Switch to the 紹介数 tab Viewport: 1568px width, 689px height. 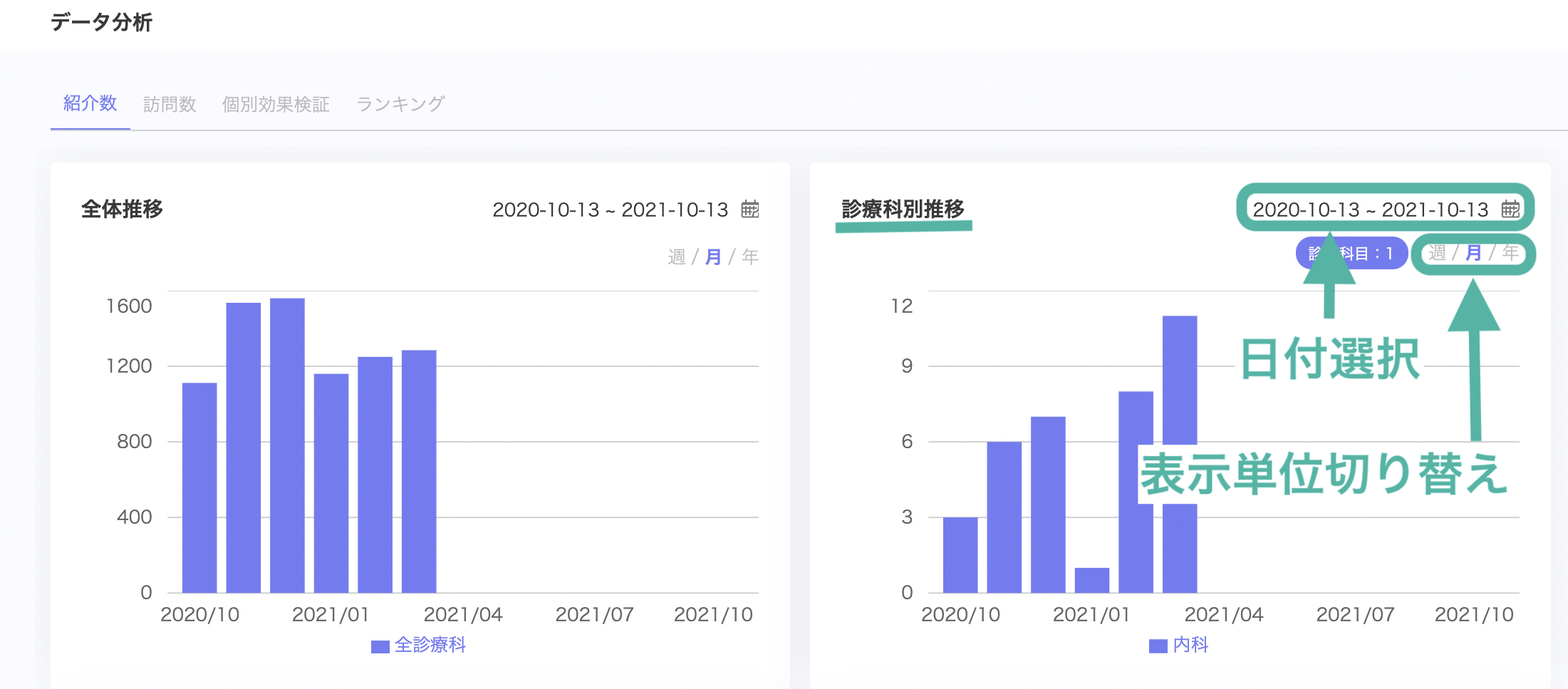coord(90,103)
